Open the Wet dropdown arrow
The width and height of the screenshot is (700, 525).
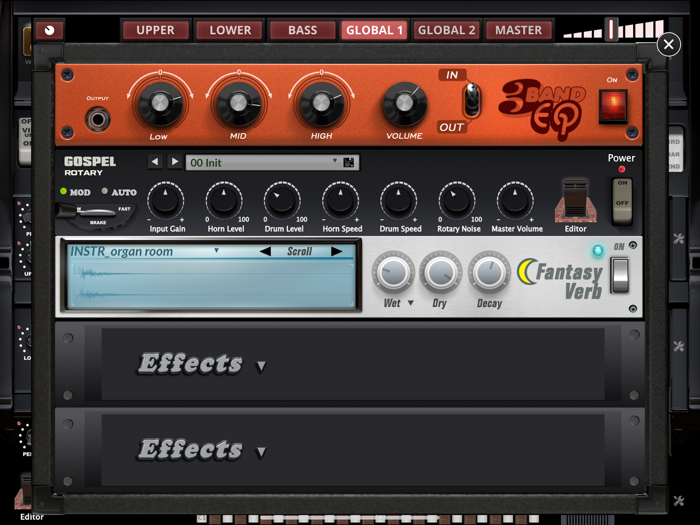click(x=411, y=303)
